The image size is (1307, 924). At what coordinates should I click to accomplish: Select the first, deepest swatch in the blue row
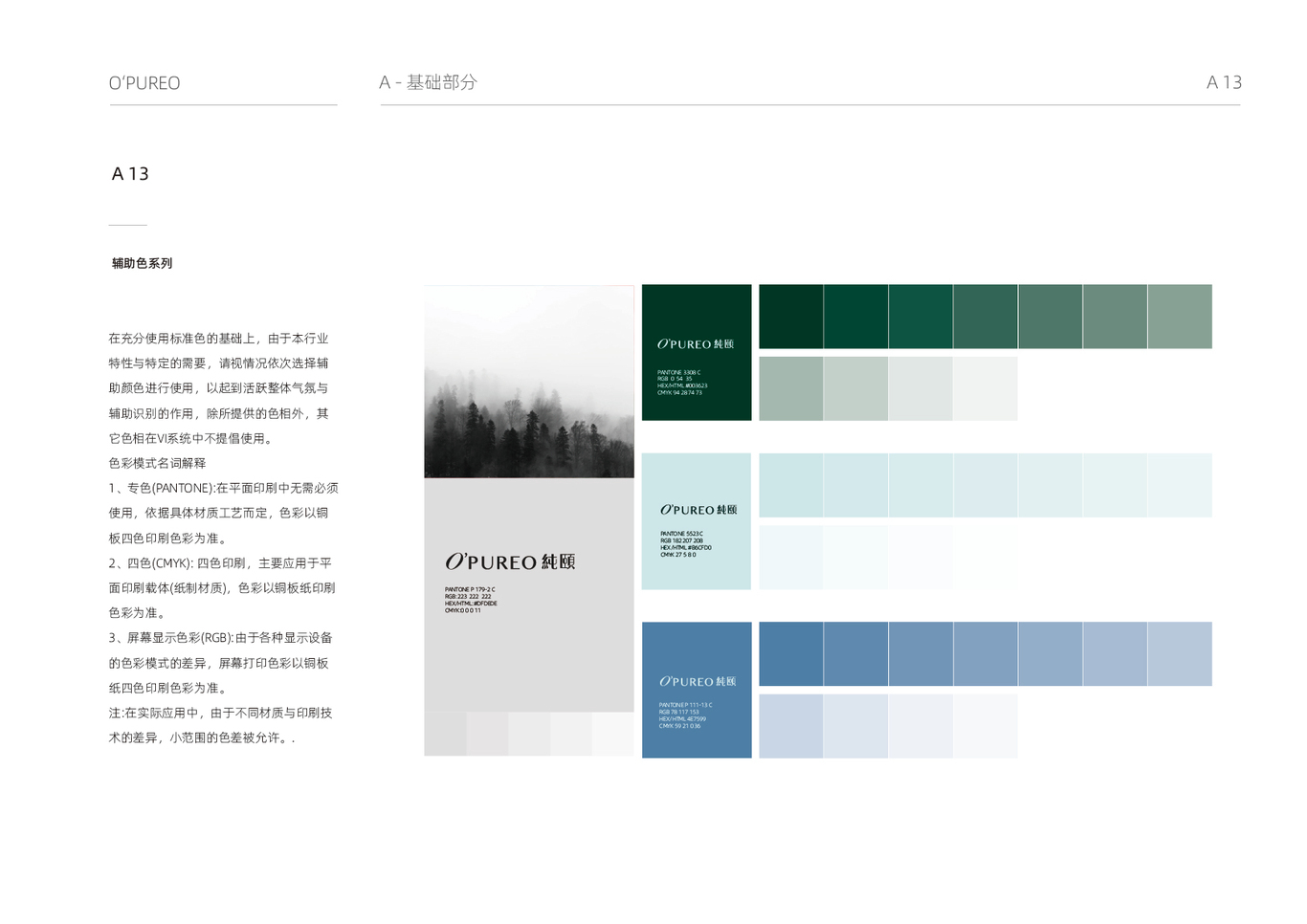[x=791, y=654]
